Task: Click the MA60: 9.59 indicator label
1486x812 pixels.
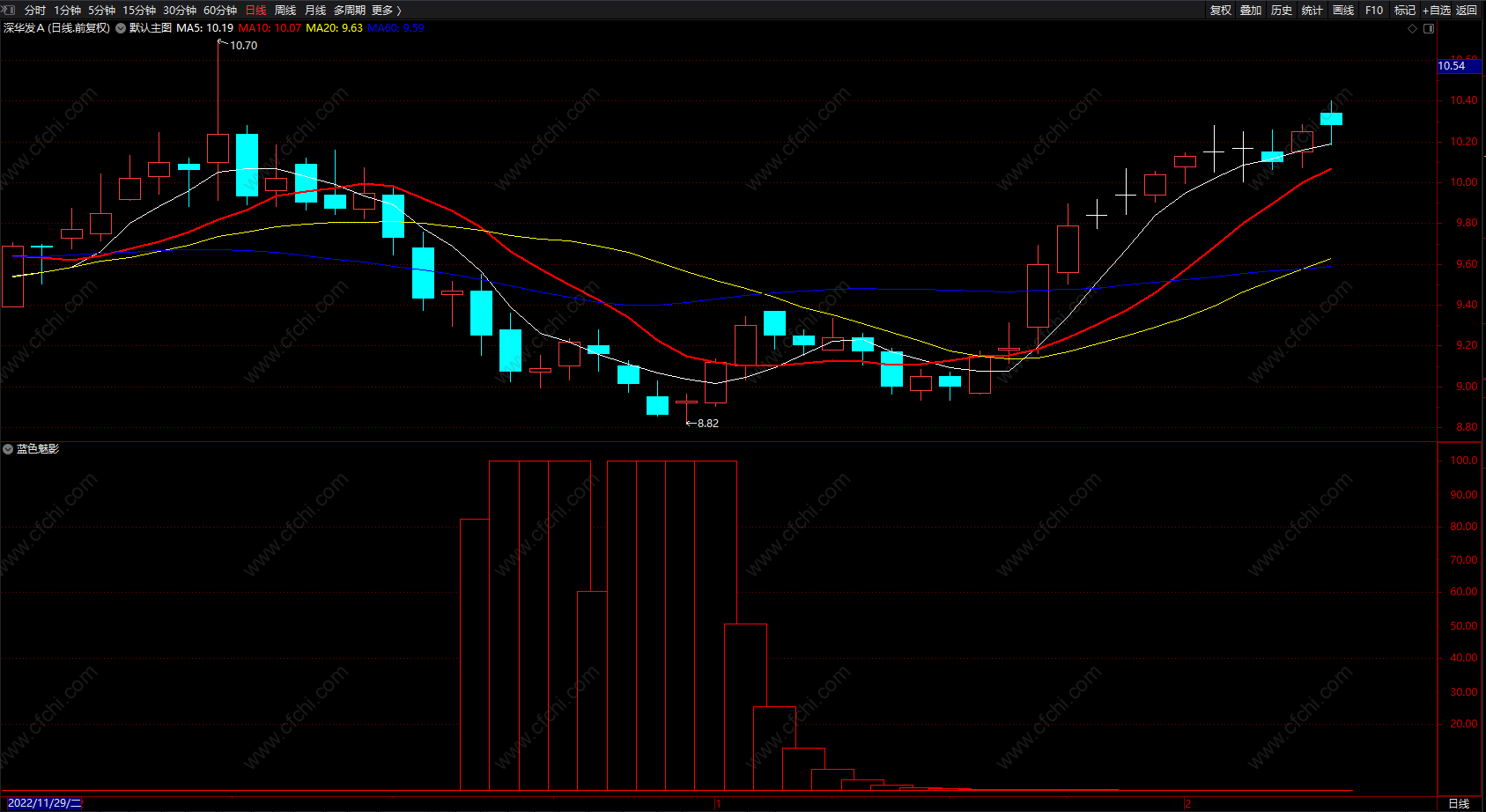Action: 396,28
